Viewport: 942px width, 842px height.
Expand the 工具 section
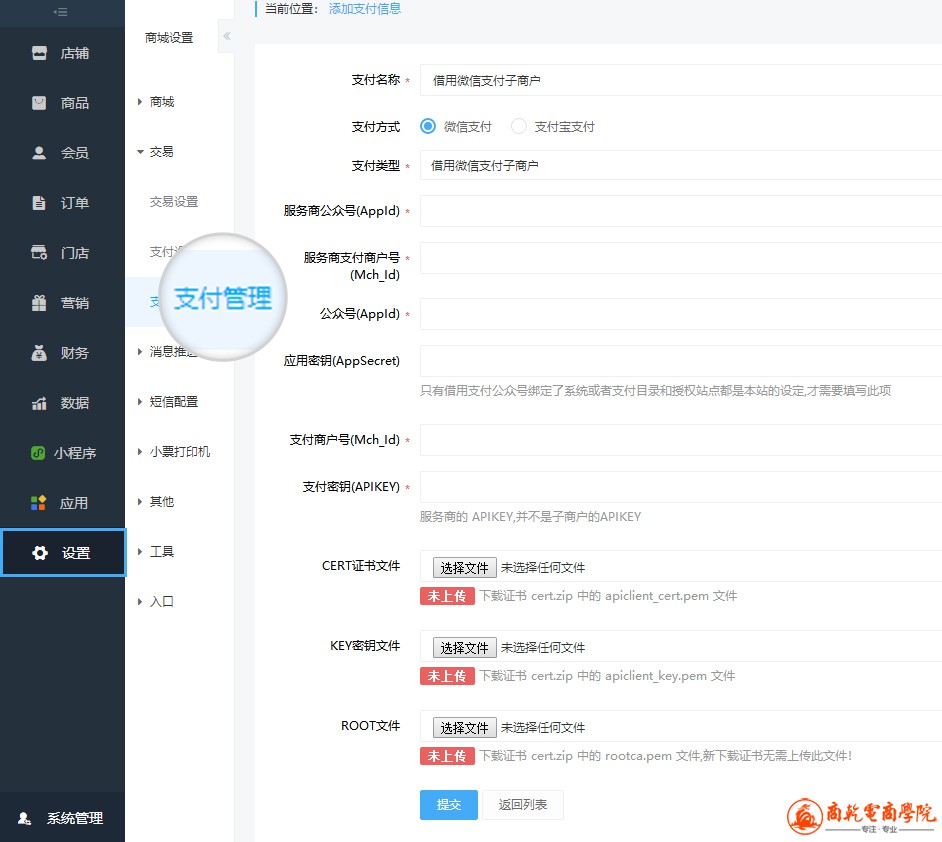point(139,551)
